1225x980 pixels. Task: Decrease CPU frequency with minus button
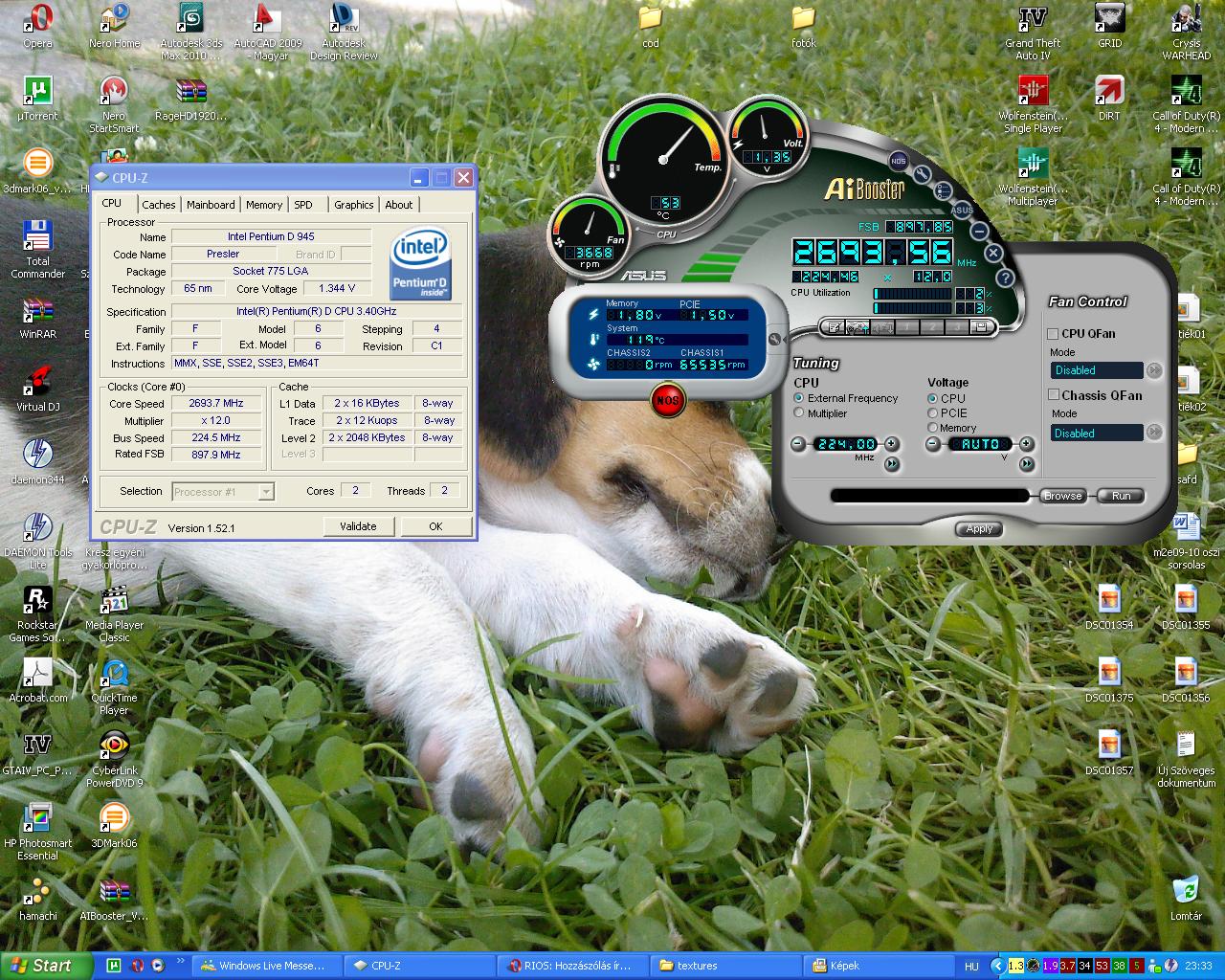click(798, 444)
